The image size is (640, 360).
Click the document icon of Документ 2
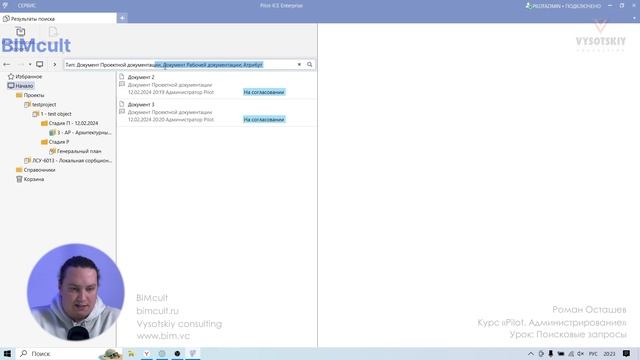[122, 76]
